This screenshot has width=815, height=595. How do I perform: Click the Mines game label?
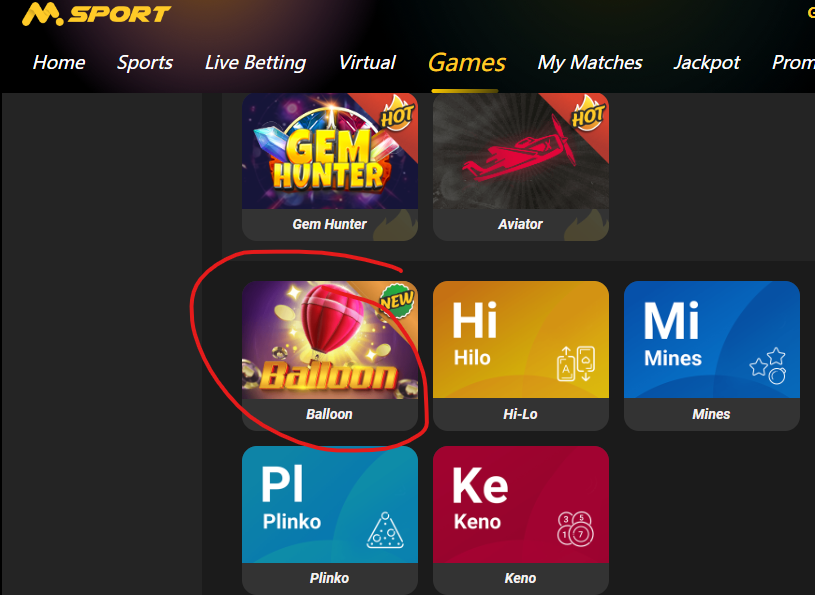[x=711, y=414]
